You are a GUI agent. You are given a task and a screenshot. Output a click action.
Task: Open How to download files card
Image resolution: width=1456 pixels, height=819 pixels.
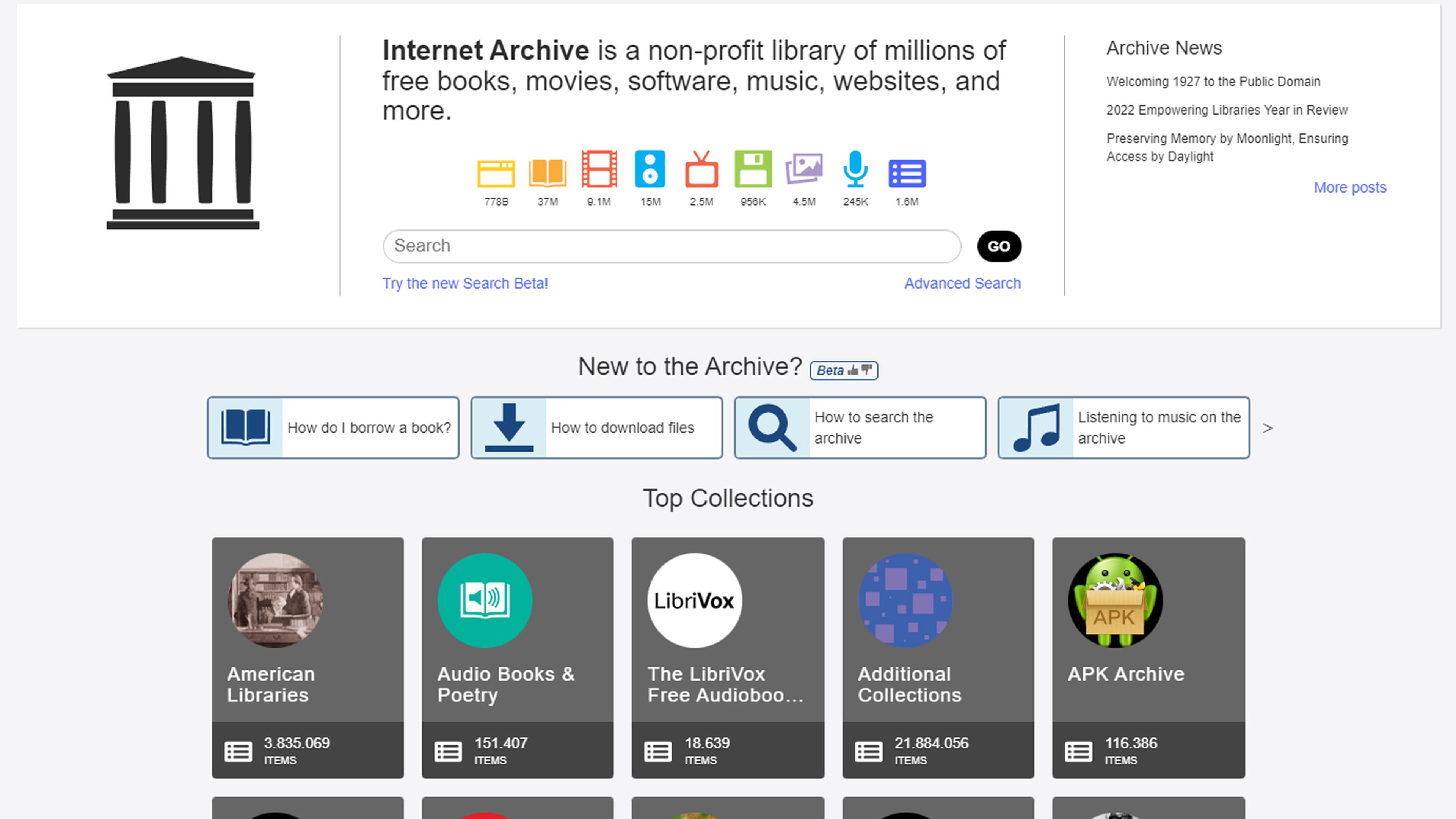click(596, 427)
